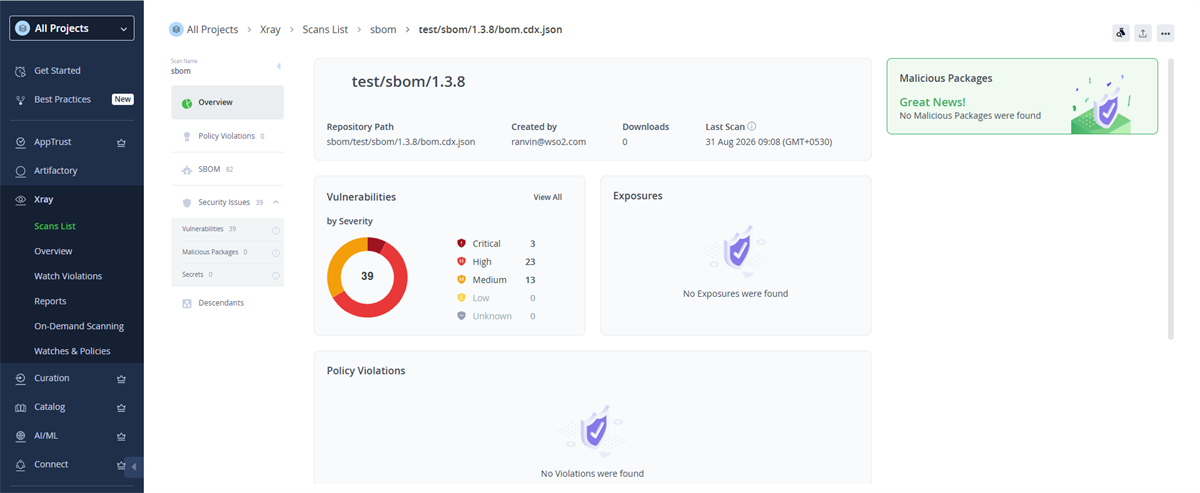Click the Xray breadcrumb

click(x=270, y=30)
